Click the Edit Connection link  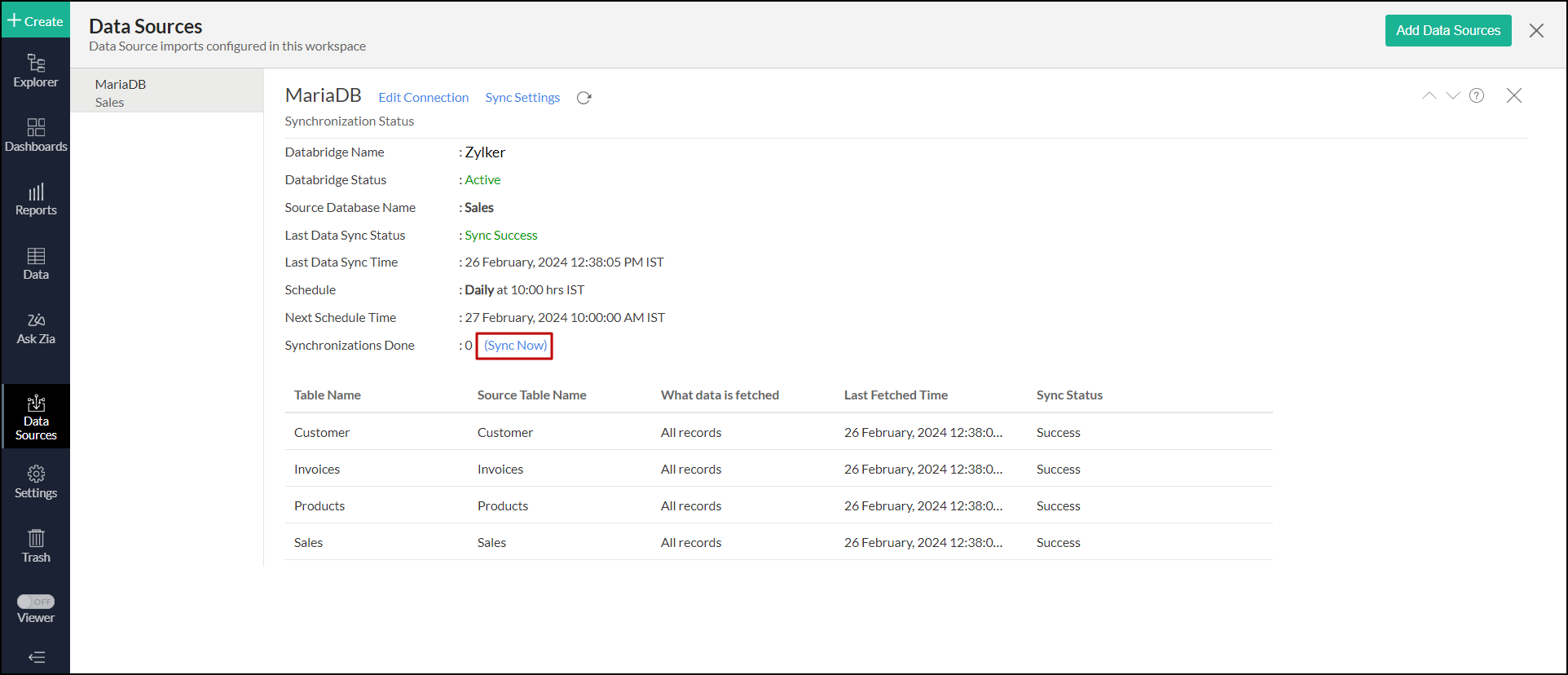pyautogui.click(x=423, y=98)
